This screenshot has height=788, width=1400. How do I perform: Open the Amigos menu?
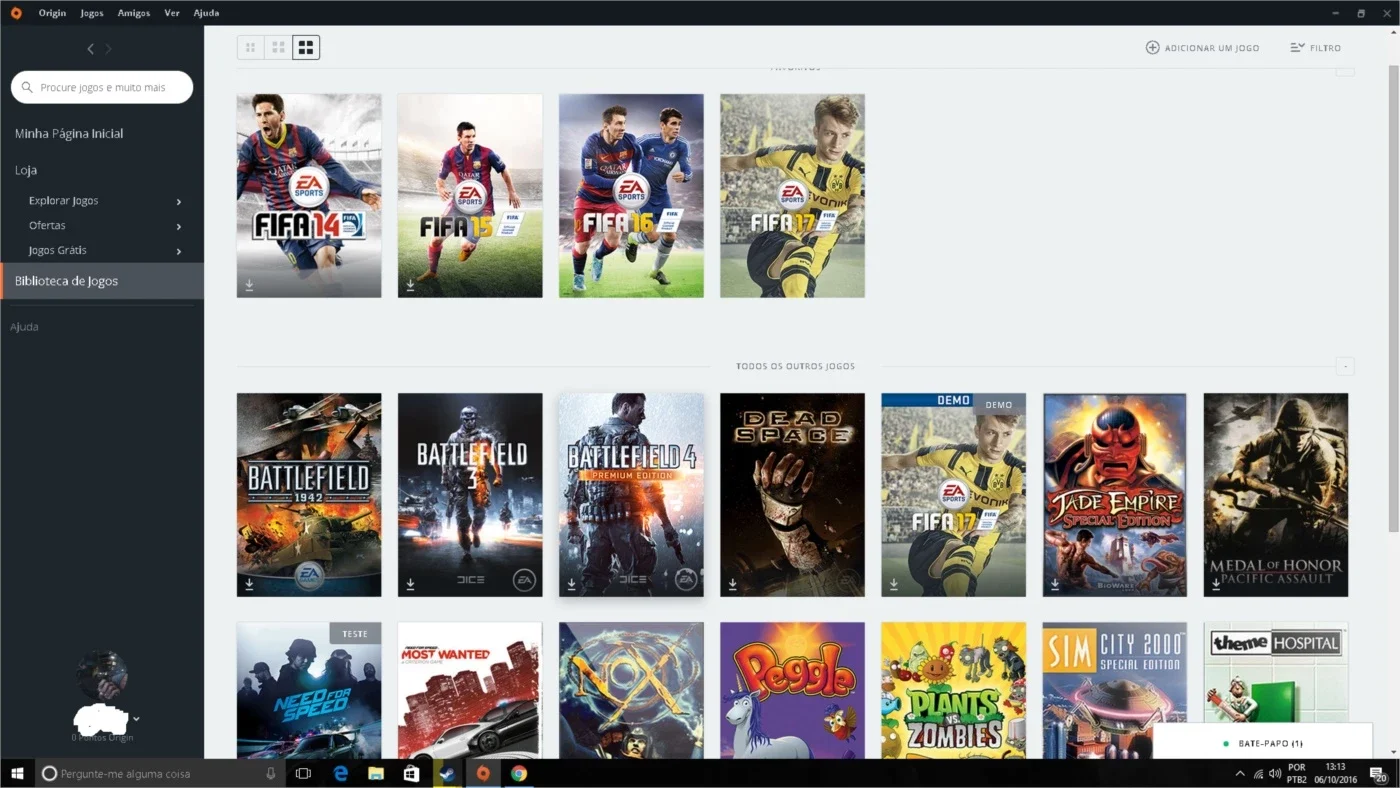pyautogui.click(x=134, y=13)
